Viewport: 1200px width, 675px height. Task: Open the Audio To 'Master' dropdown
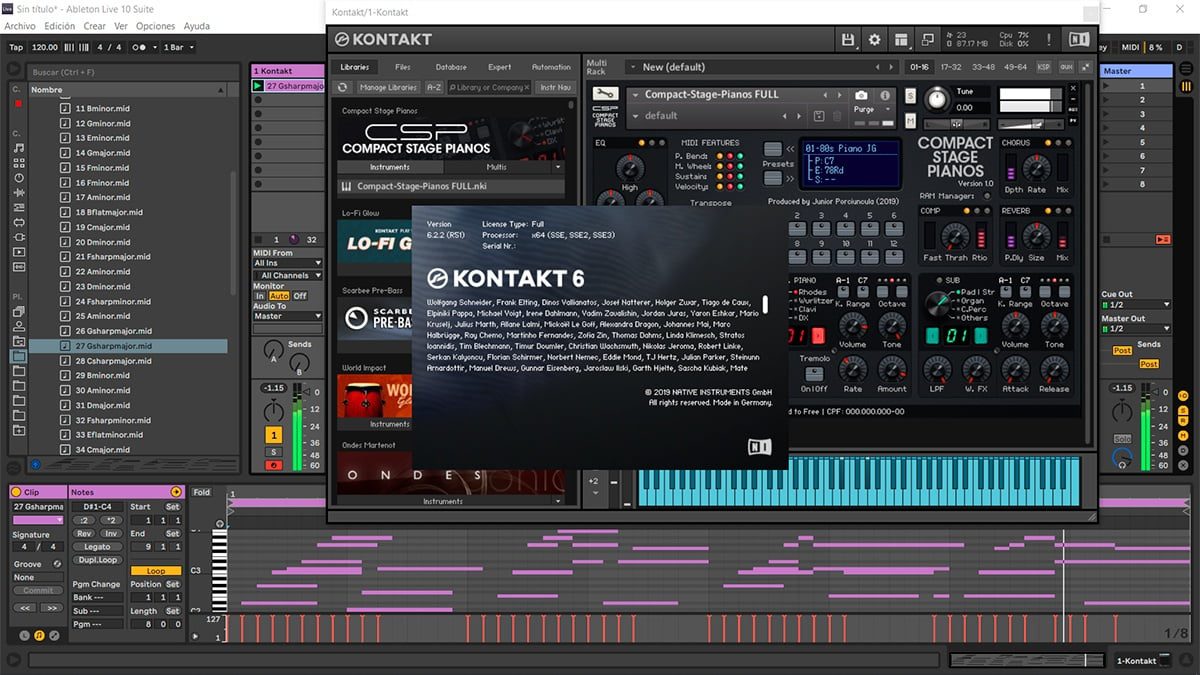pyautogui.click(x=288, y=316)
